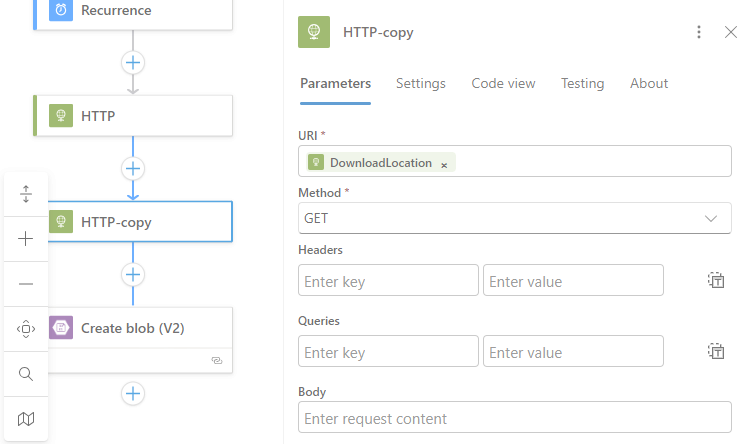
Task: Open the Code view tab
Action: pos(503,83)
